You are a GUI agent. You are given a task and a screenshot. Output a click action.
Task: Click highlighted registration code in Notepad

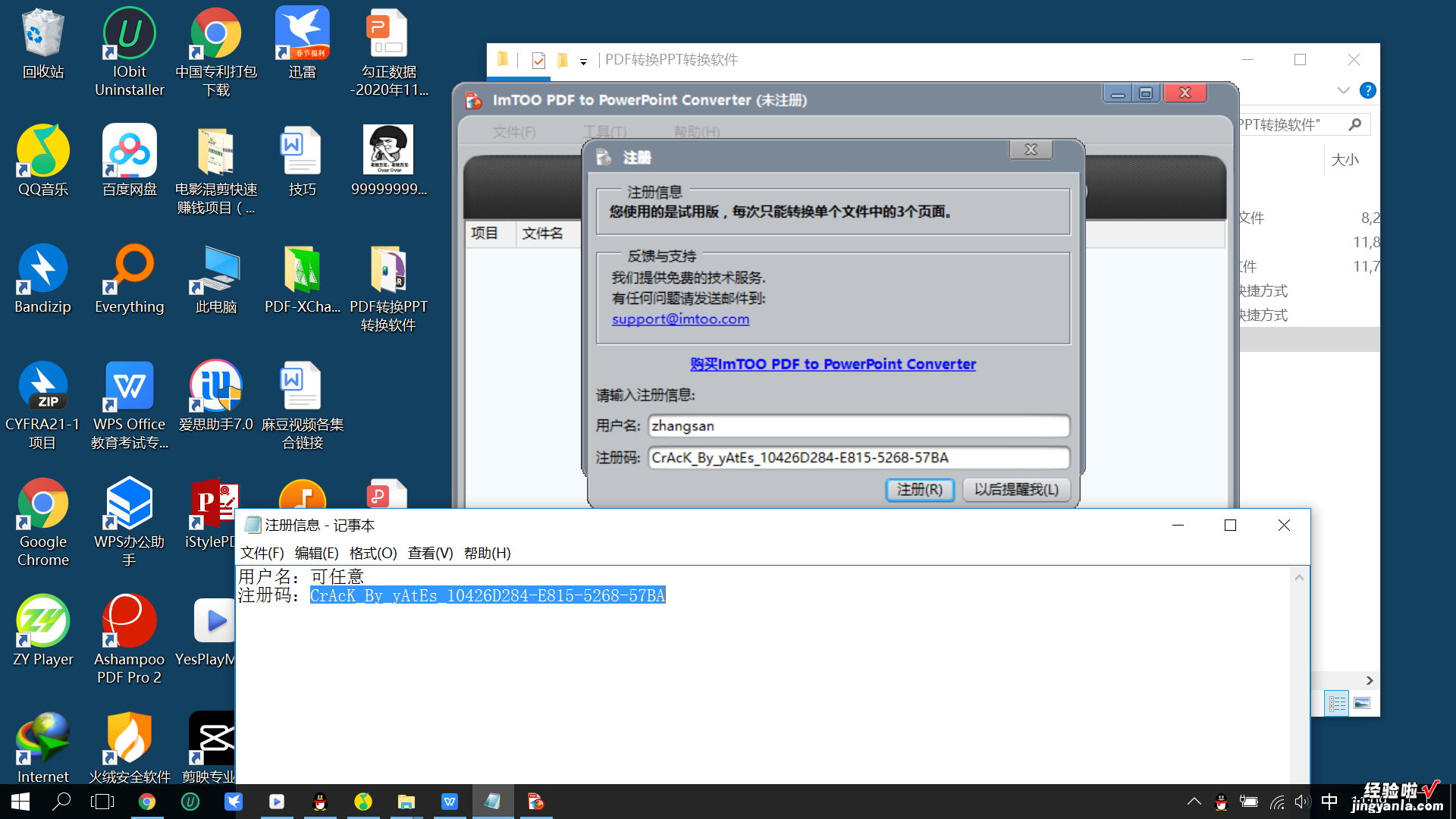[488, 596]
